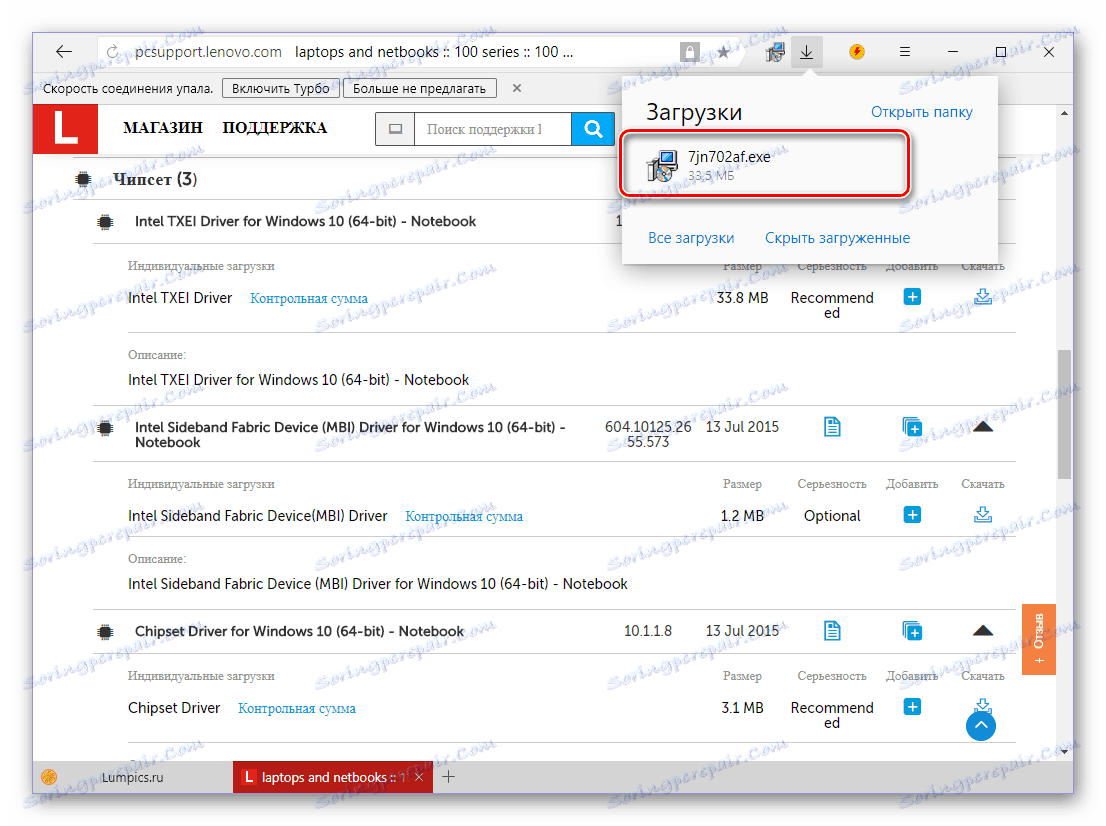Collapse the Intel Sideband Fabric Device section
The width and height of the screenshot is (1106, 826).
(x=983, y=427)
